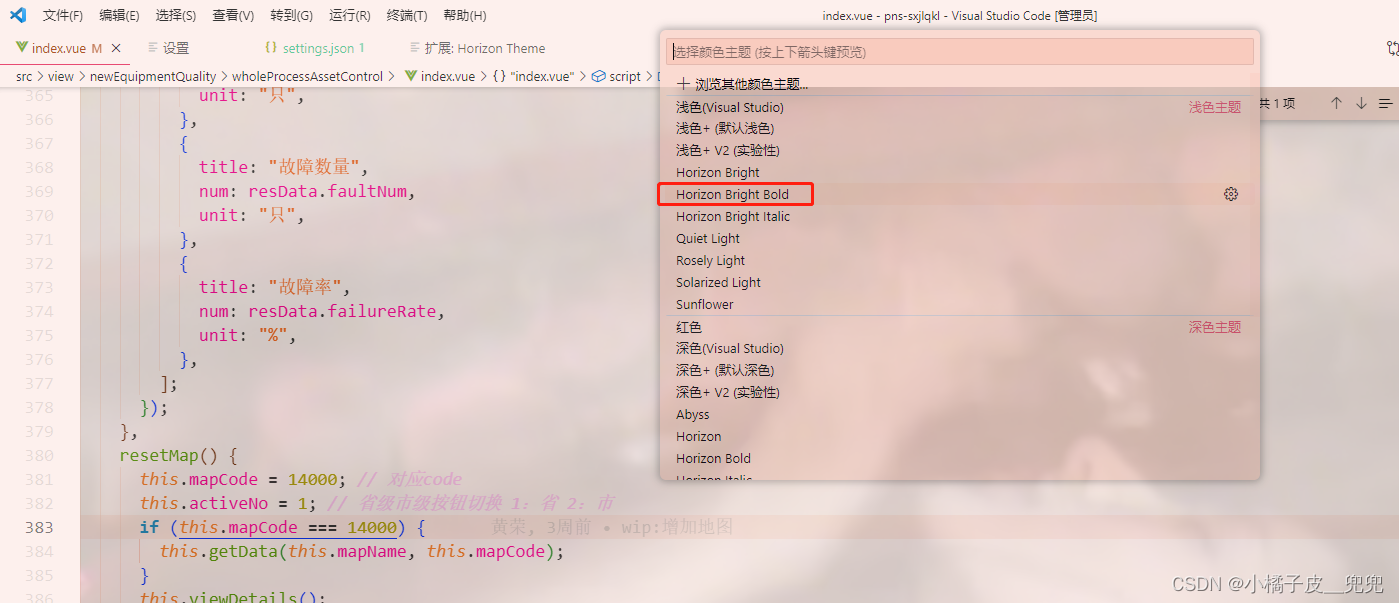Click the braces icon on settings.json tab

tap(271, 48)
